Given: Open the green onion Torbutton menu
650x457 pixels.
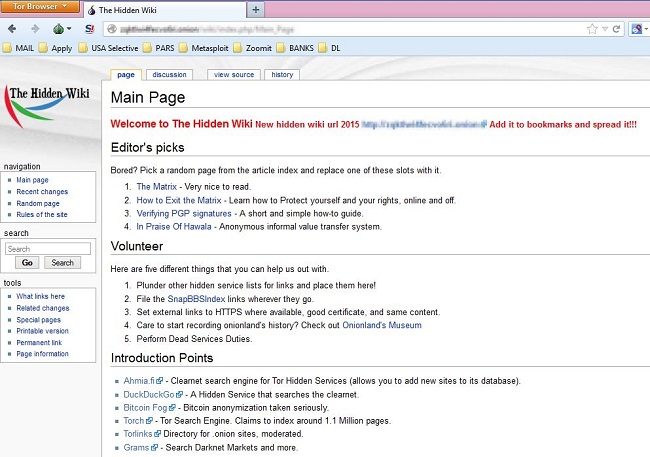Looking at the screenshot, I should 62,29.
